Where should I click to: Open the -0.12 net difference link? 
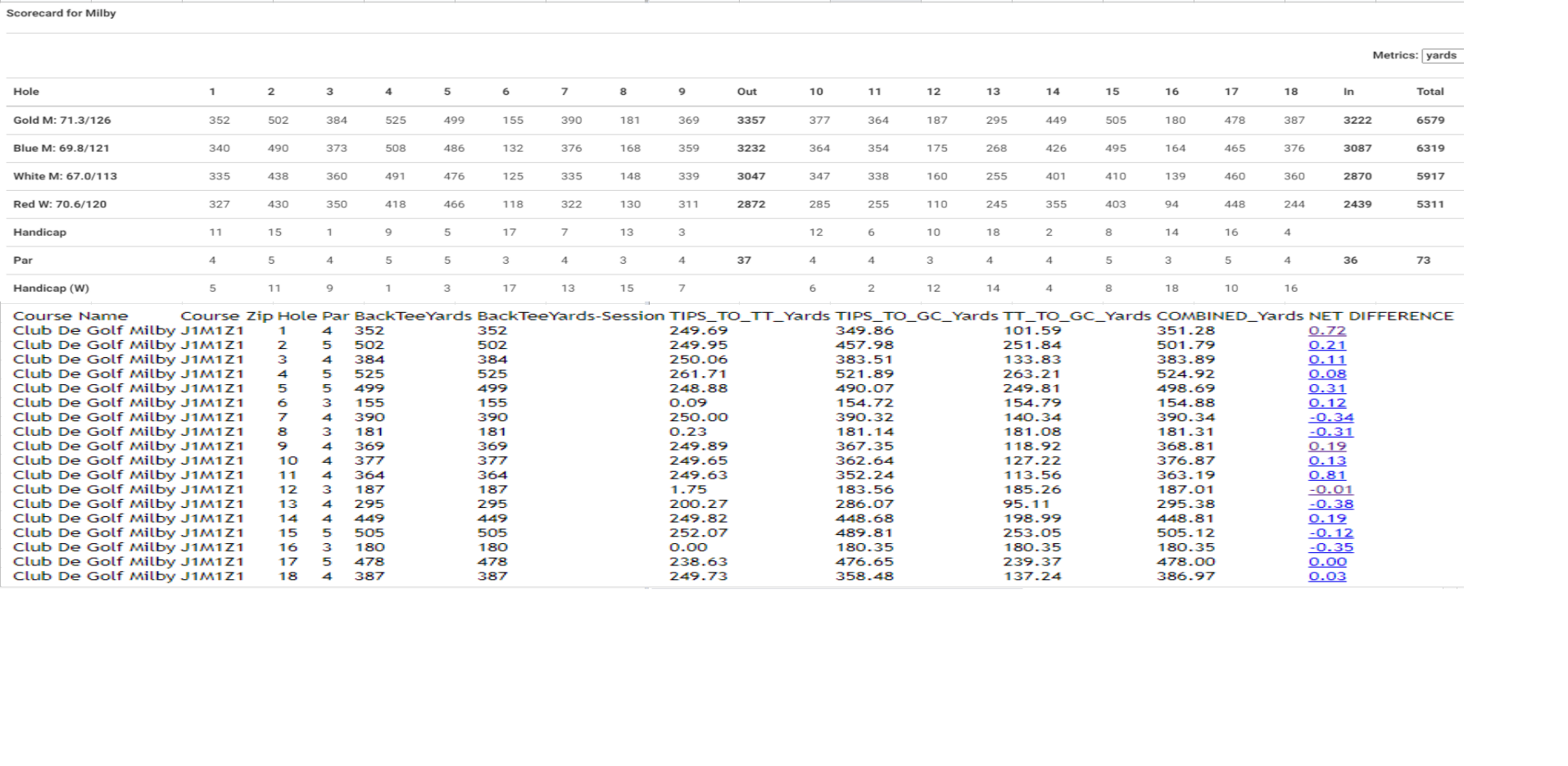(1331, 533)
